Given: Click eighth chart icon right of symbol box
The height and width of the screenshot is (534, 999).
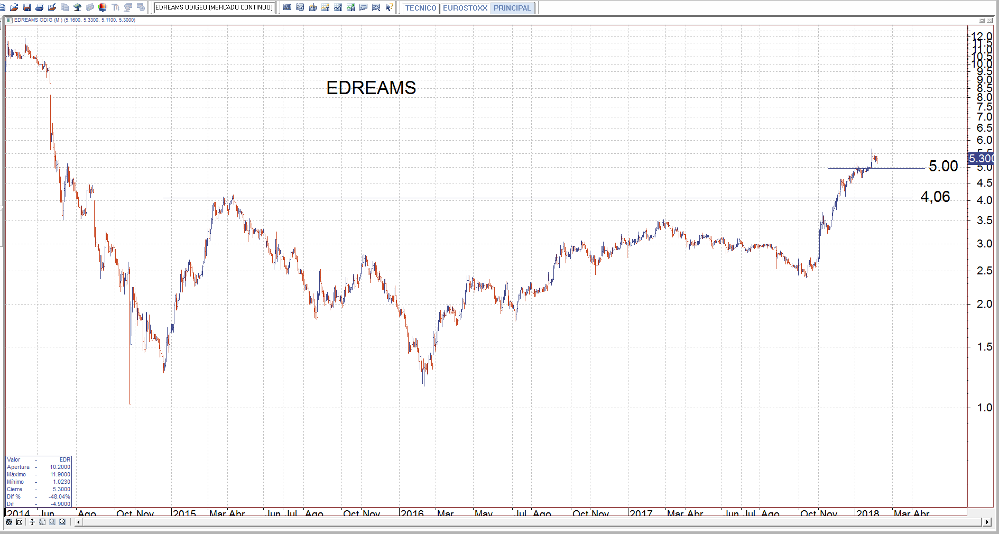Looking at the screenshot, I should coord(376,8).
